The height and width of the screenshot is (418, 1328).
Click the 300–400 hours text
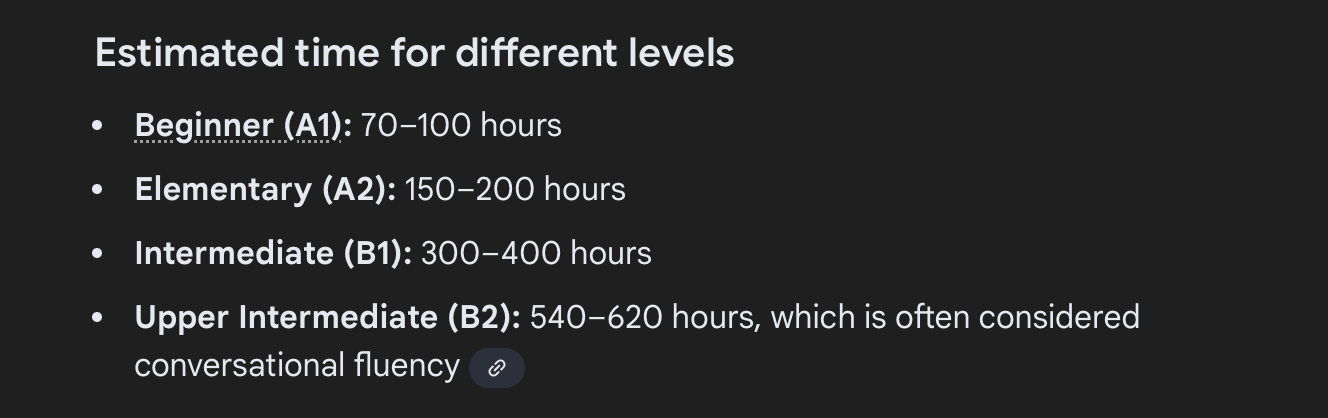pos(536,253)
